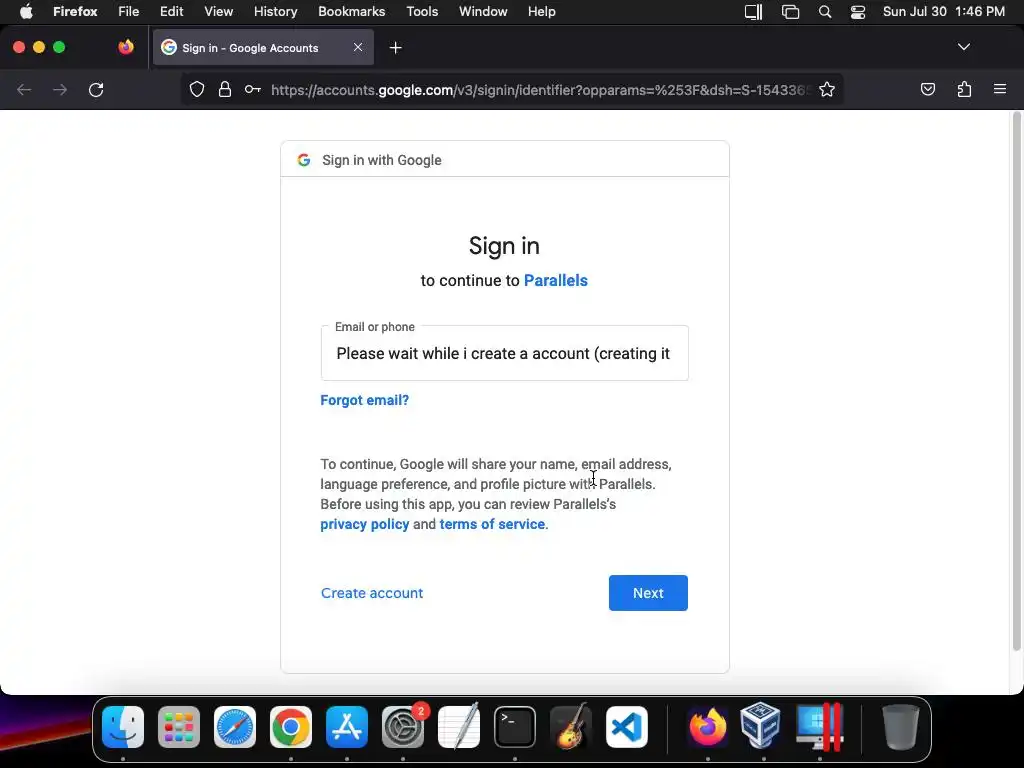Open Parallels Desktop from the Dock
This screenshot has height=768, width=1024.
click(x=819, y=727)
